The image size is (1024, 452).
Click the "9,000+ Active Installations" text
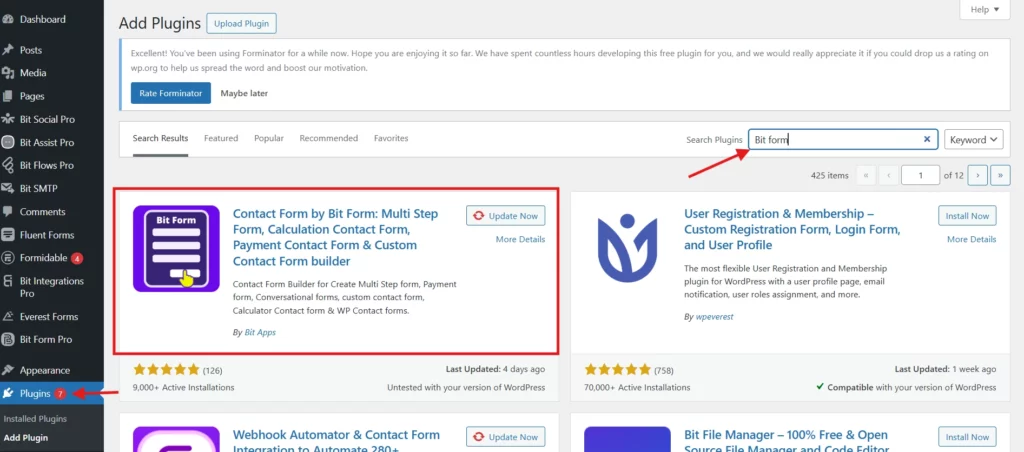(x=184, y=387)
